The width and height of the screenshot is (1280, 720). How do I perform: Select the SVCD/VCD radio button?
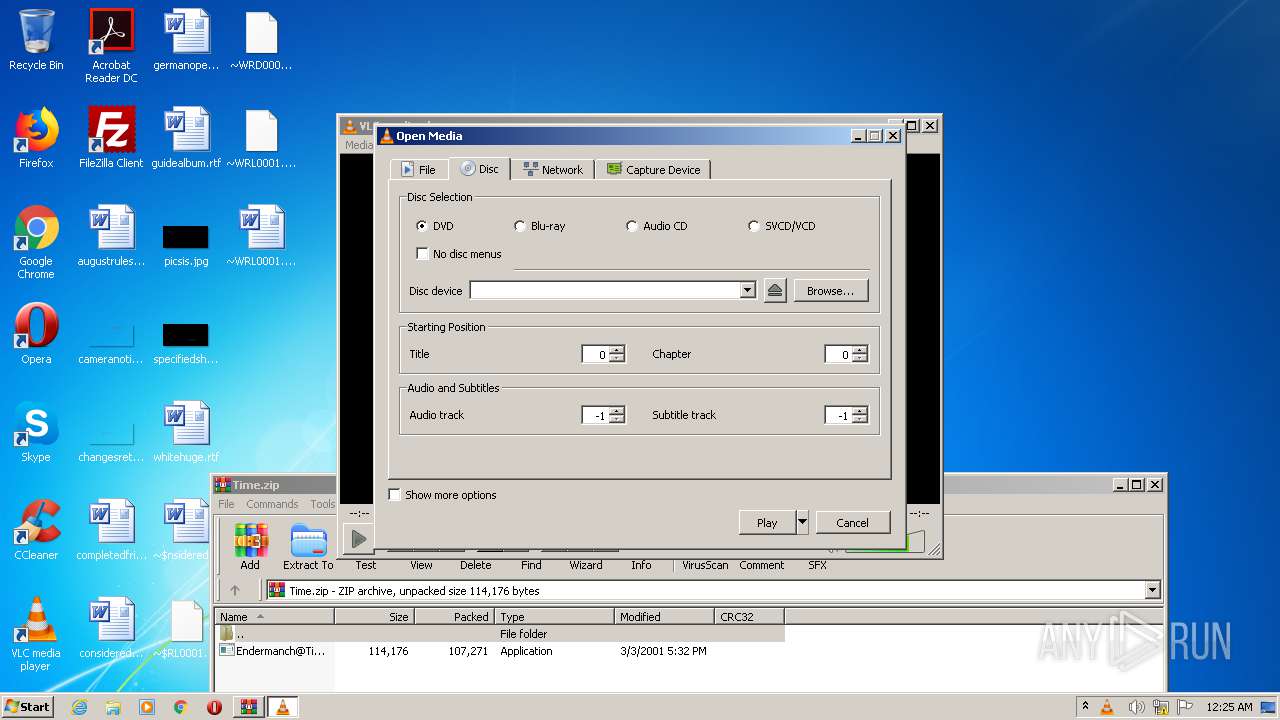[753, 226]
